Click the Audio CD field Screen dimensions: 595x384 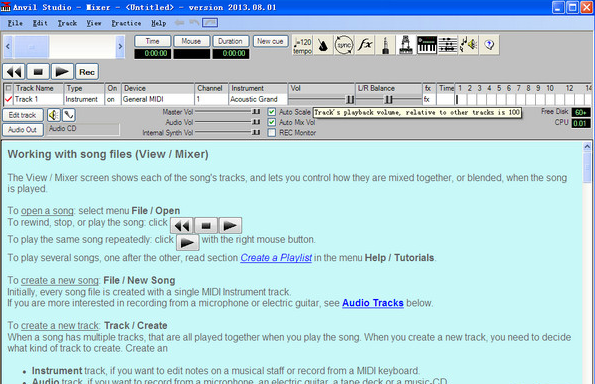[x=83, y=129]
